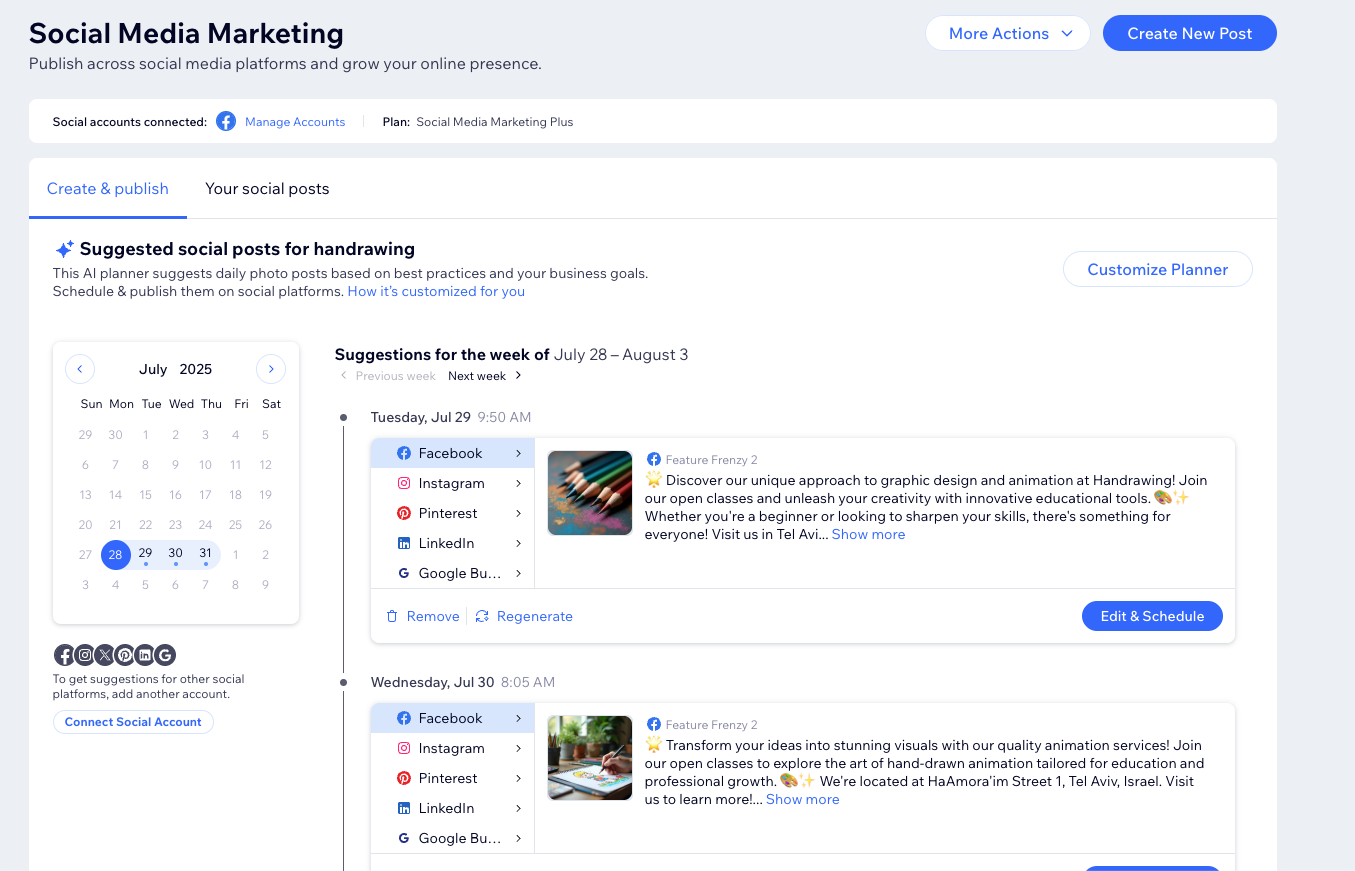Click the Create New Post button
The height and width of the screenshot is (871, 1355).
pos(1190,33)
